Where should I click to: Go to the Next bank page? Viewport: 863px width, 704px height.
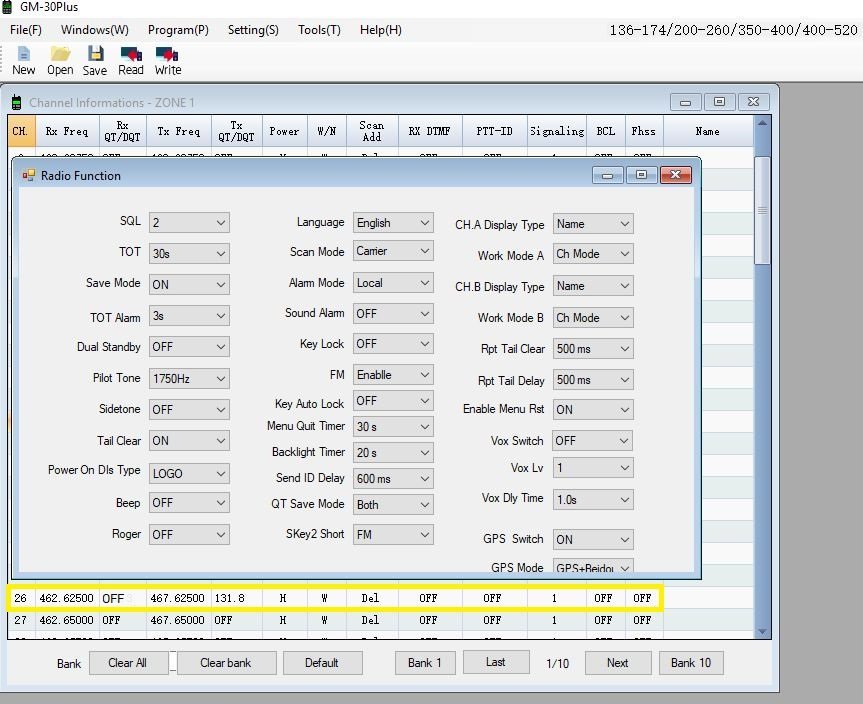coord(617,663)
